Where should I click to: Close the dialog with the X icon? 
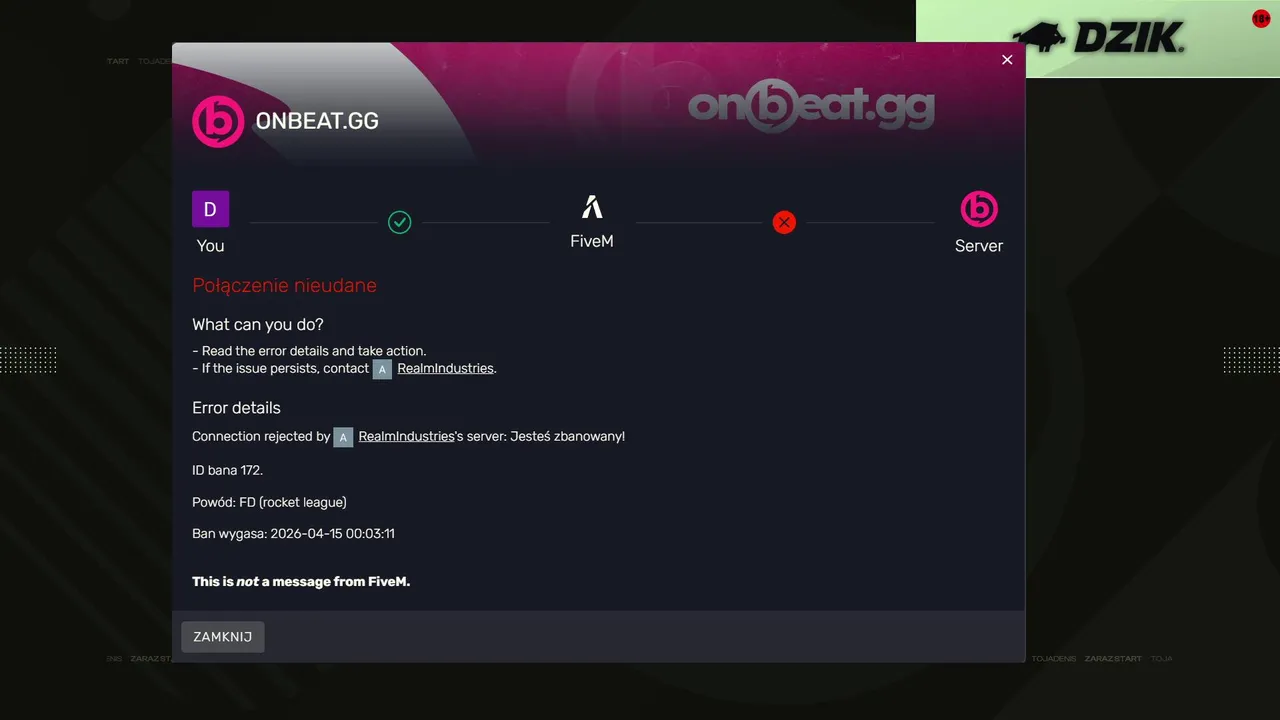[x=1007, y=60]
